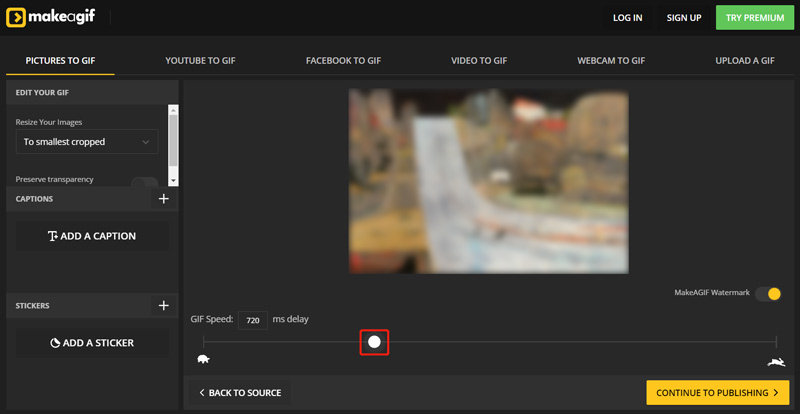Select the Webcam to GIF tab
Viewport: 800px width, 414px height.
611,61
